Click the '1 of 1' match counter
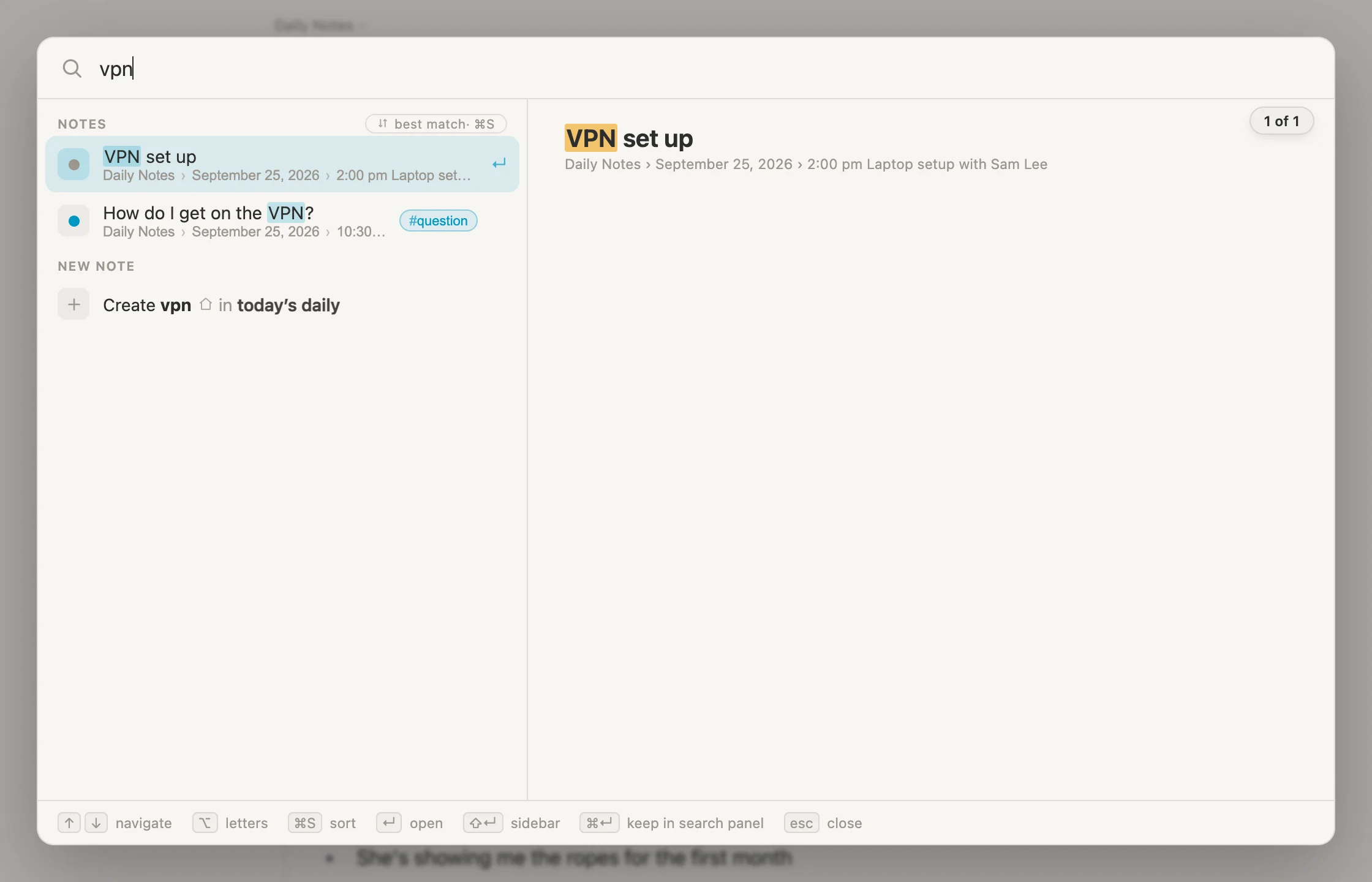Screen dimensions: 1372x882 pos(1281,121)
